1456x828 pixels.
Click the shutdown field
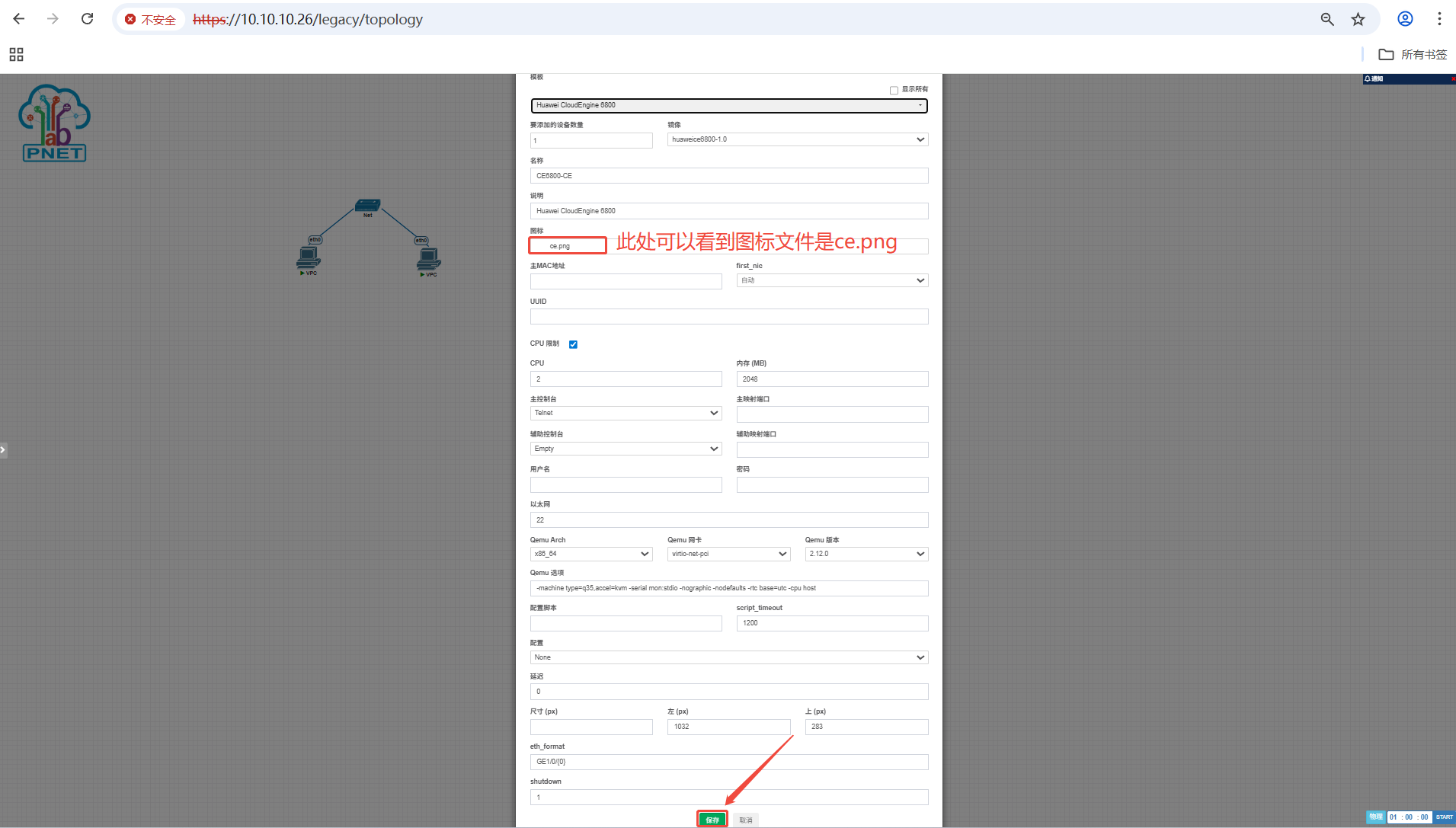pos(729,798)
